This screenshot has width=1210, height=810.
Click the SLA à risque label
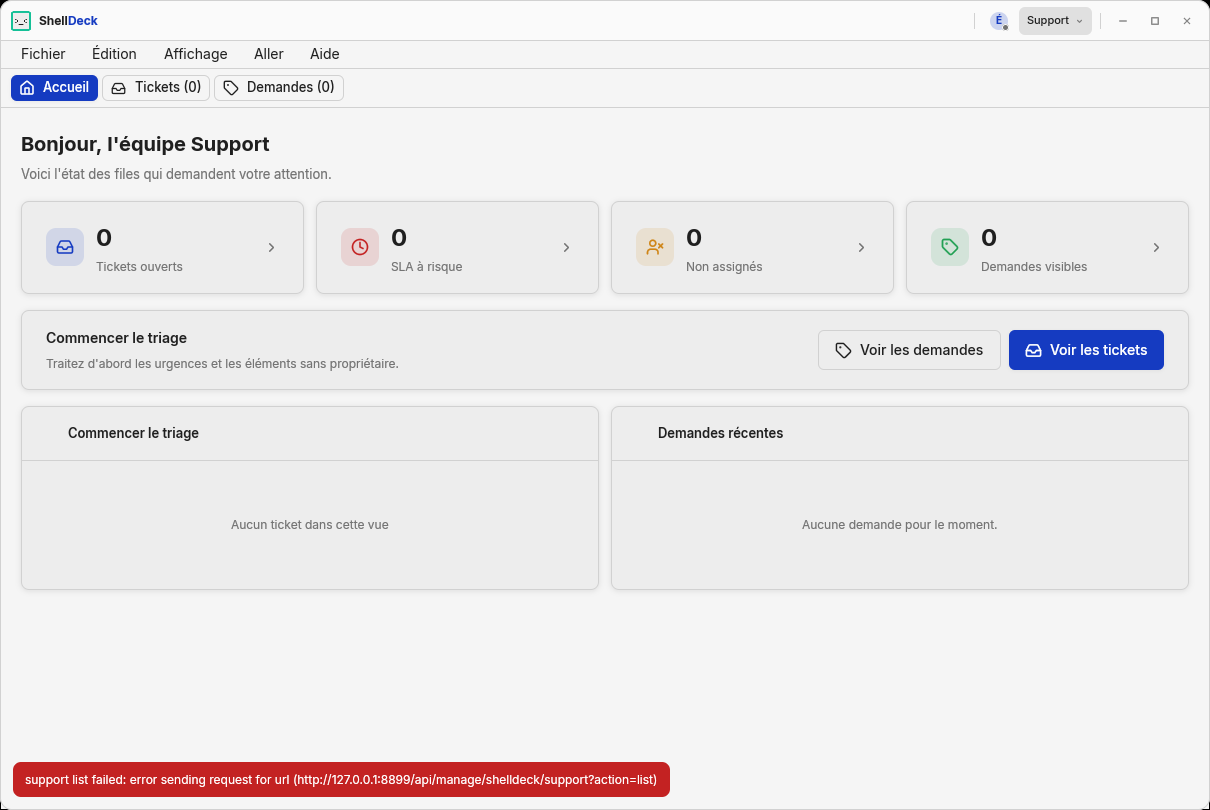coord(426,267)
